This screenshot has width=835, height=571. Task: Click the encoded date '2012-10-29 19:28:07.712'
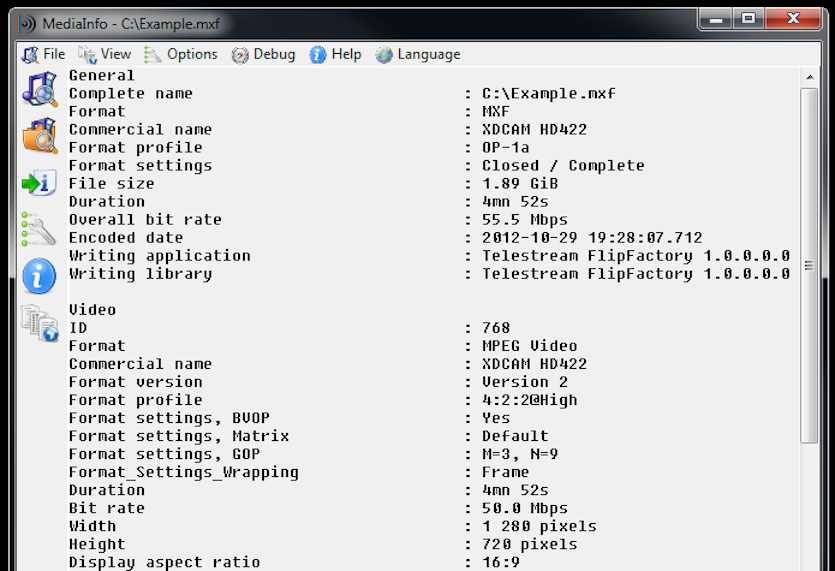click(592, 238)
